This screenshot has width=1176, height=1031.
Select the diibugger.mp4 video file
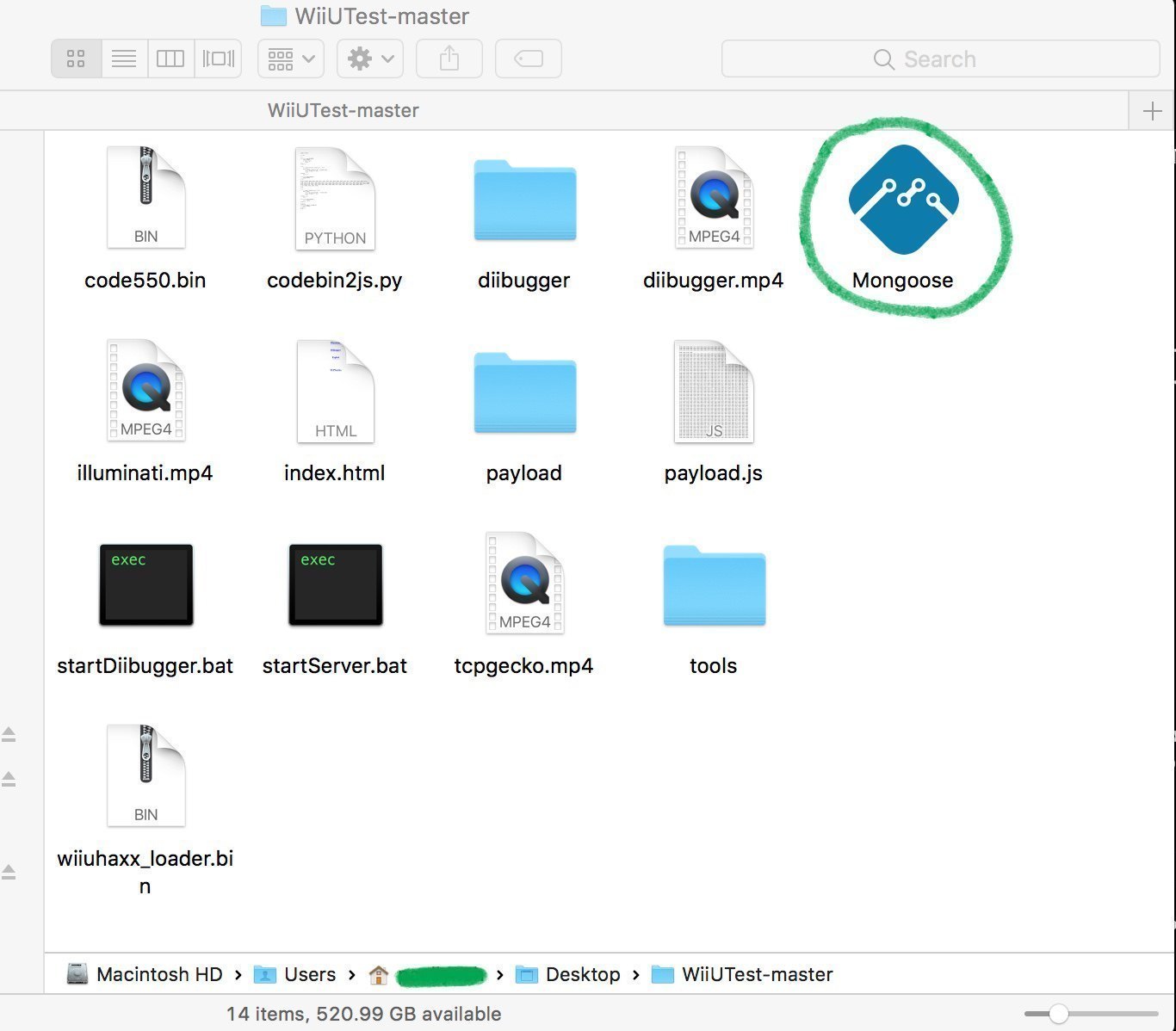click(x=714, y=198)
